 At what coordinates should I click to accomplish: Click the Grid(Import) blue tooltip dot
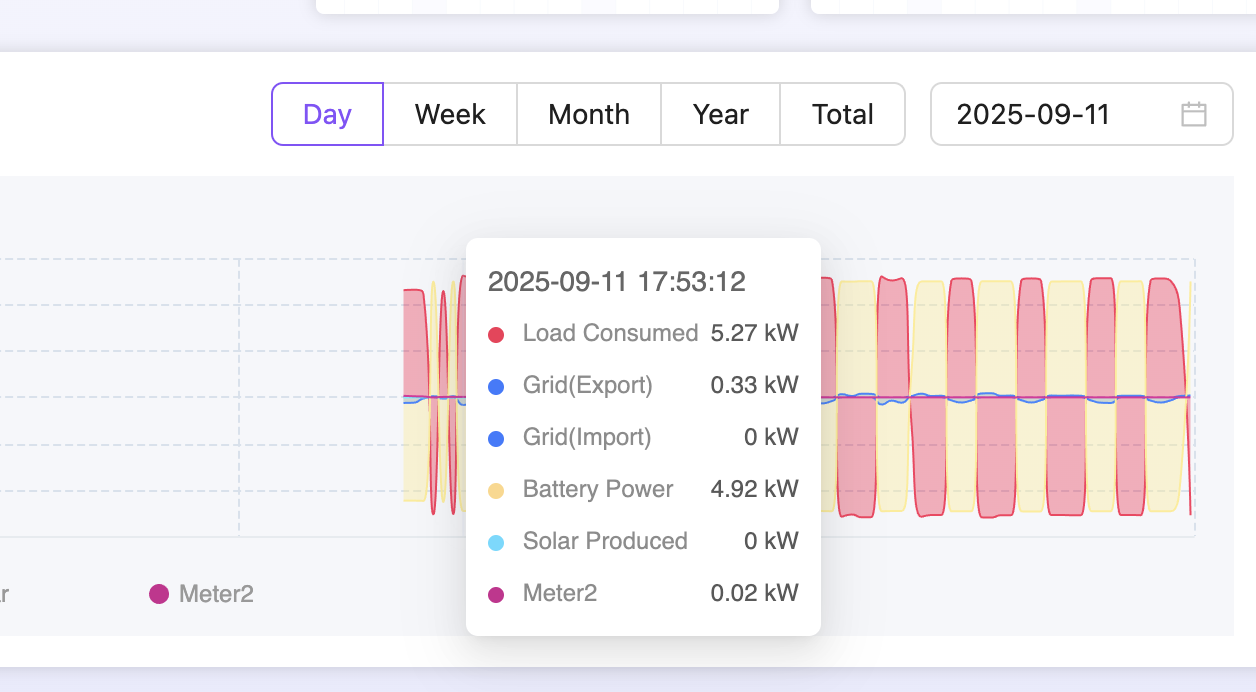point(496,438)
